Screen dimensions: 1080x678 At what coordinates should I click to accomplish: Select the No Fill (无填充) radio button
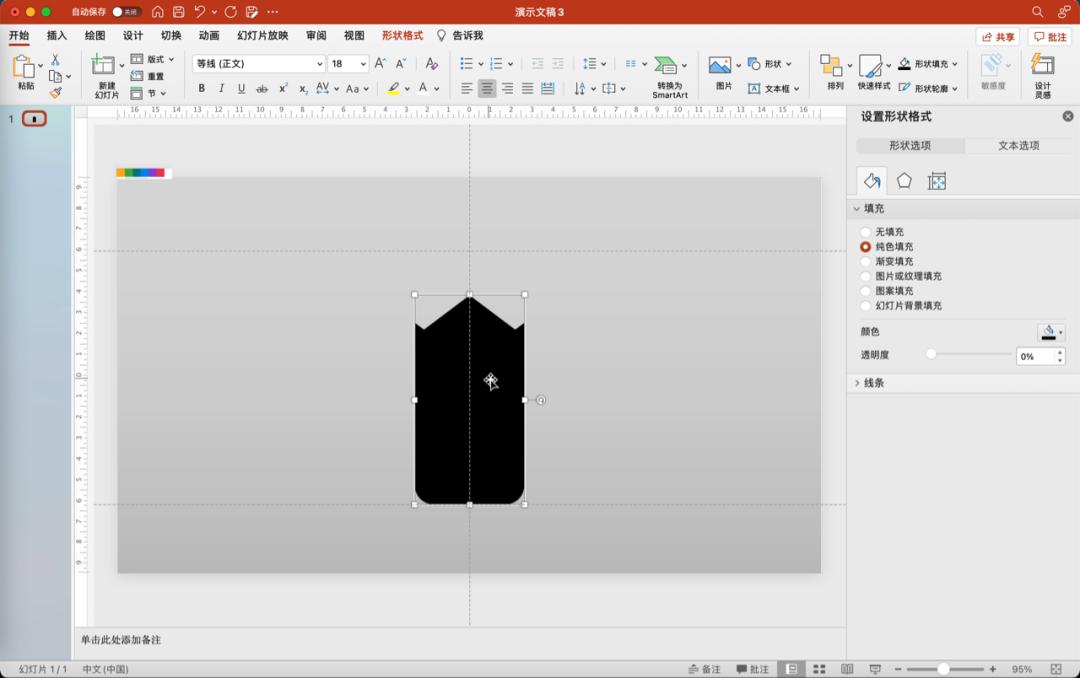(866, 232)
